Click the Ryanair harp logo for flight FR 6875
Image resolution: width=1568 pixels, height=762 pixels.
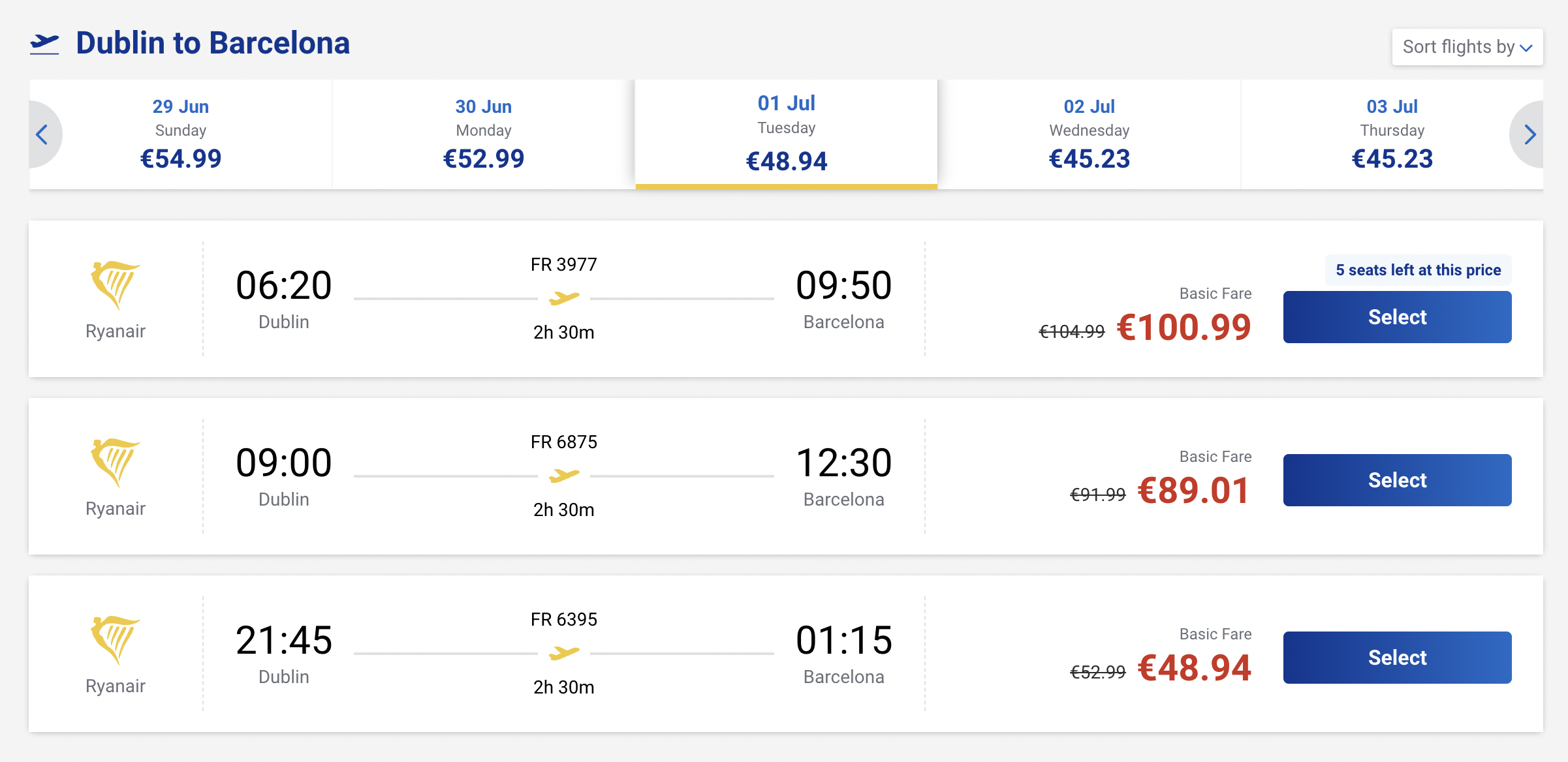tap(115, 463)
